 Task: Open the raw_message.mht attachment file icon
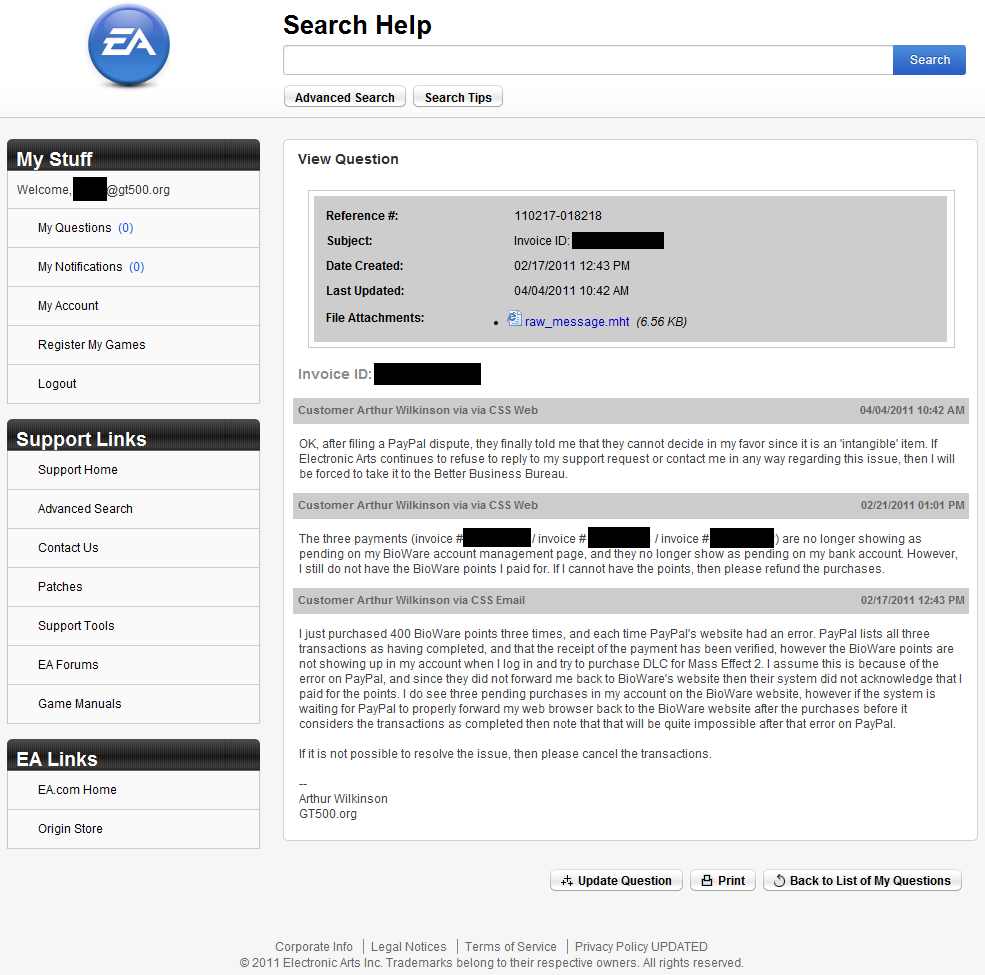tap(515, 319)
